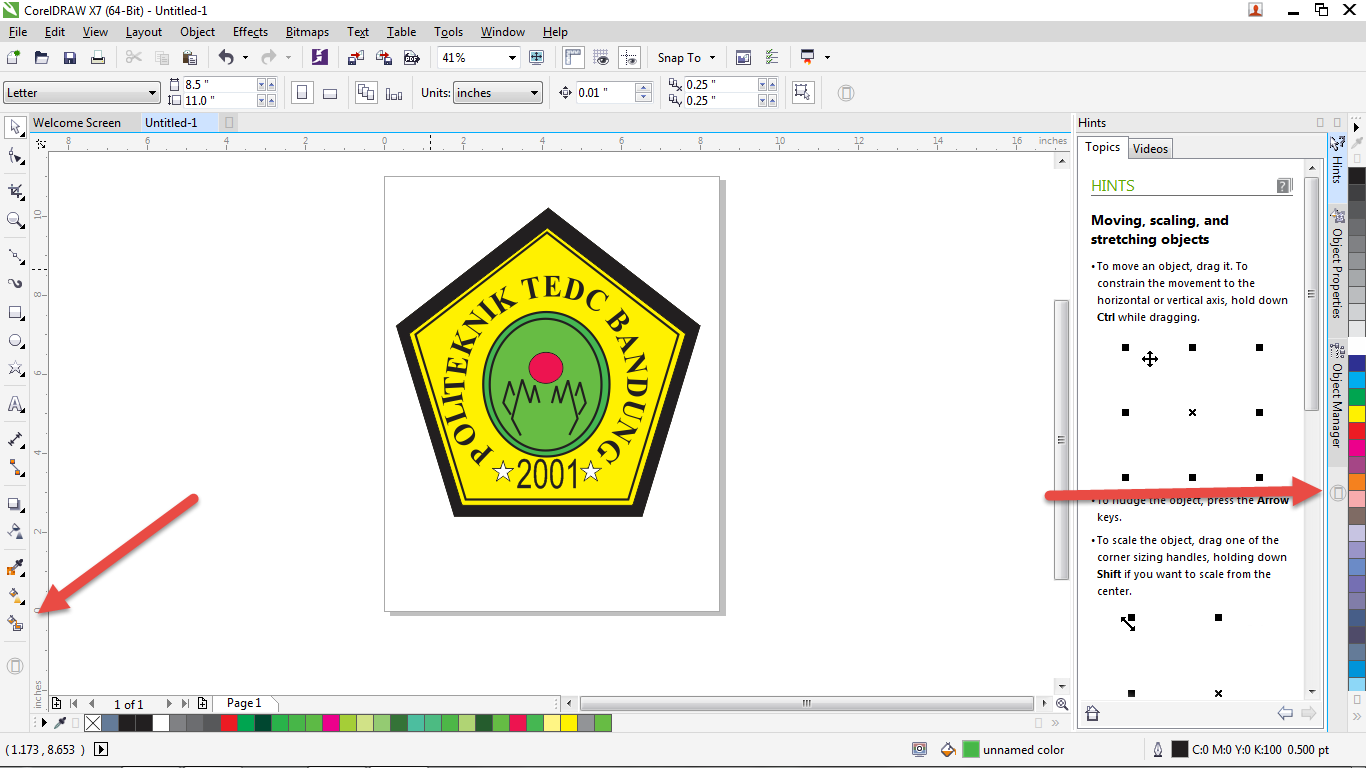Select the no-color X swatch
The height and width of the screenshot is (768, 1366).
[x=93, y=723]
